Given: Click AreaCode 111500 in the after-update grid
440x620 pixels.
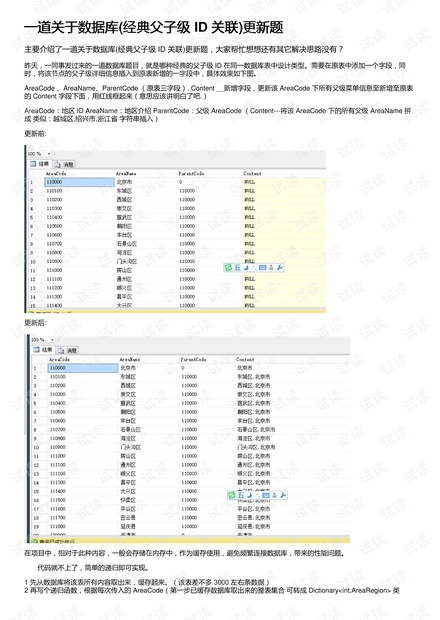Looking at the screenshot, I should (58, 500).
